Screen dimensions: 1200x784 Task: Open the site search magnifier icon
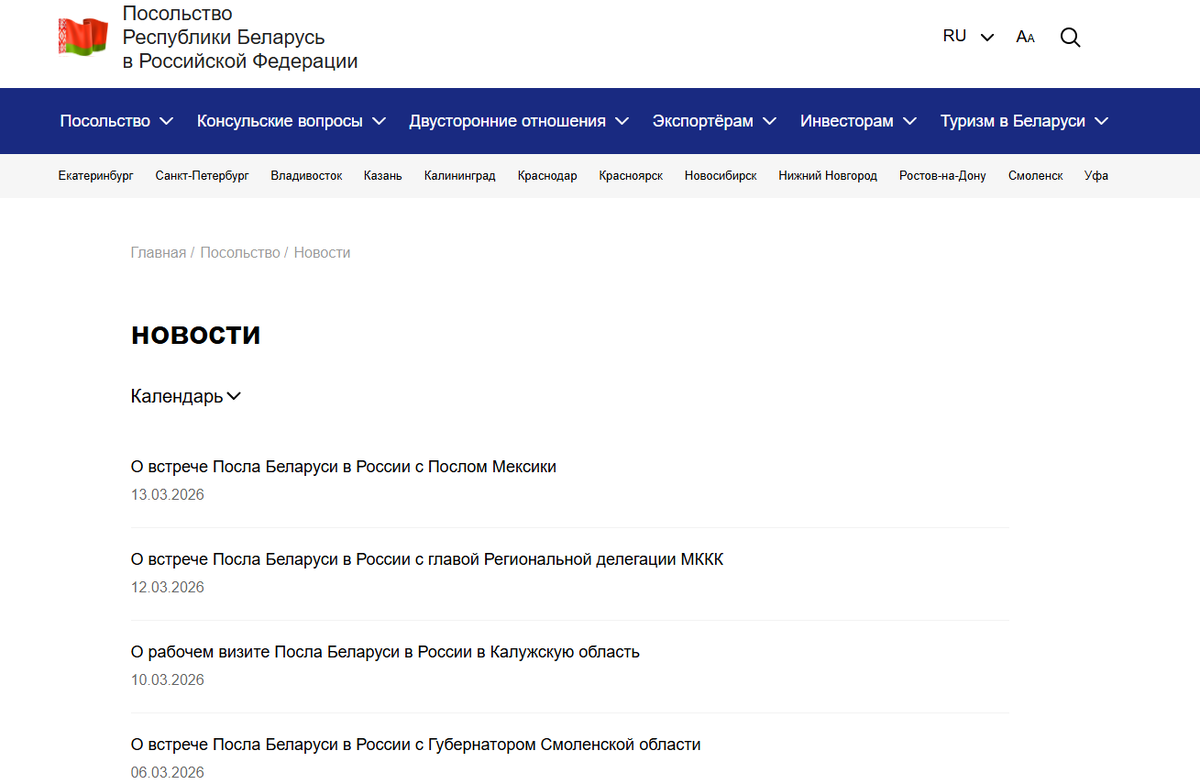click(1070, 38)
